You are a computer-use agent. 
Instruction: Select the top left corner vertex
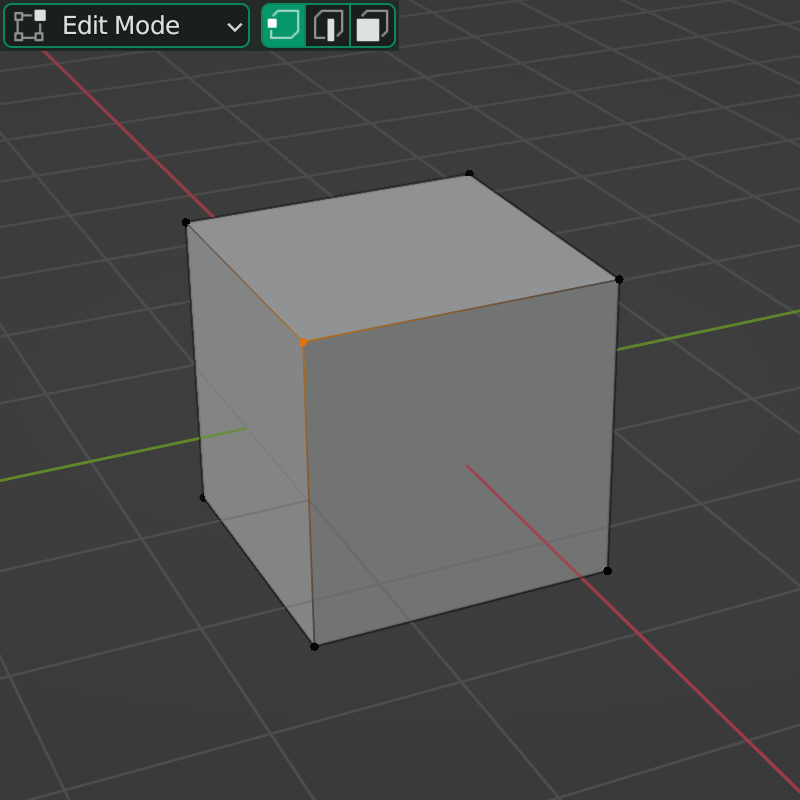186,222
